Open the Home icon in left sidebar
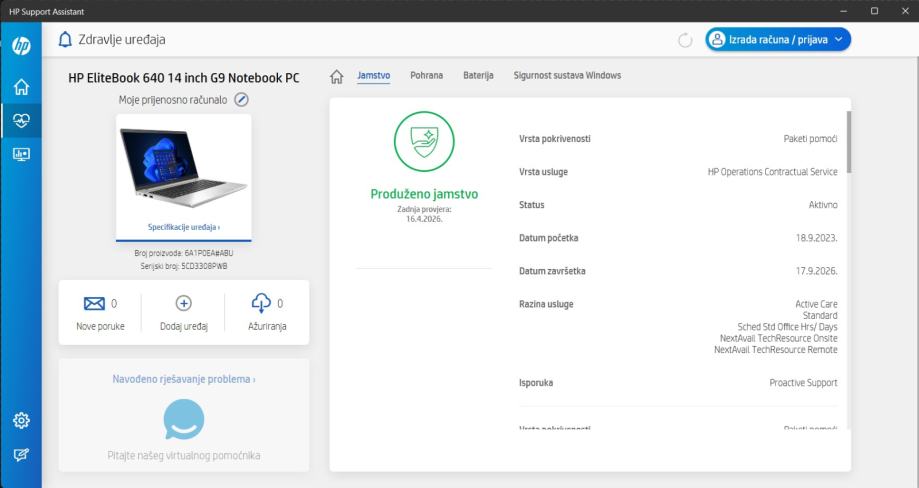The width and height of the screenshot is (919, 488). click(21, 88)
